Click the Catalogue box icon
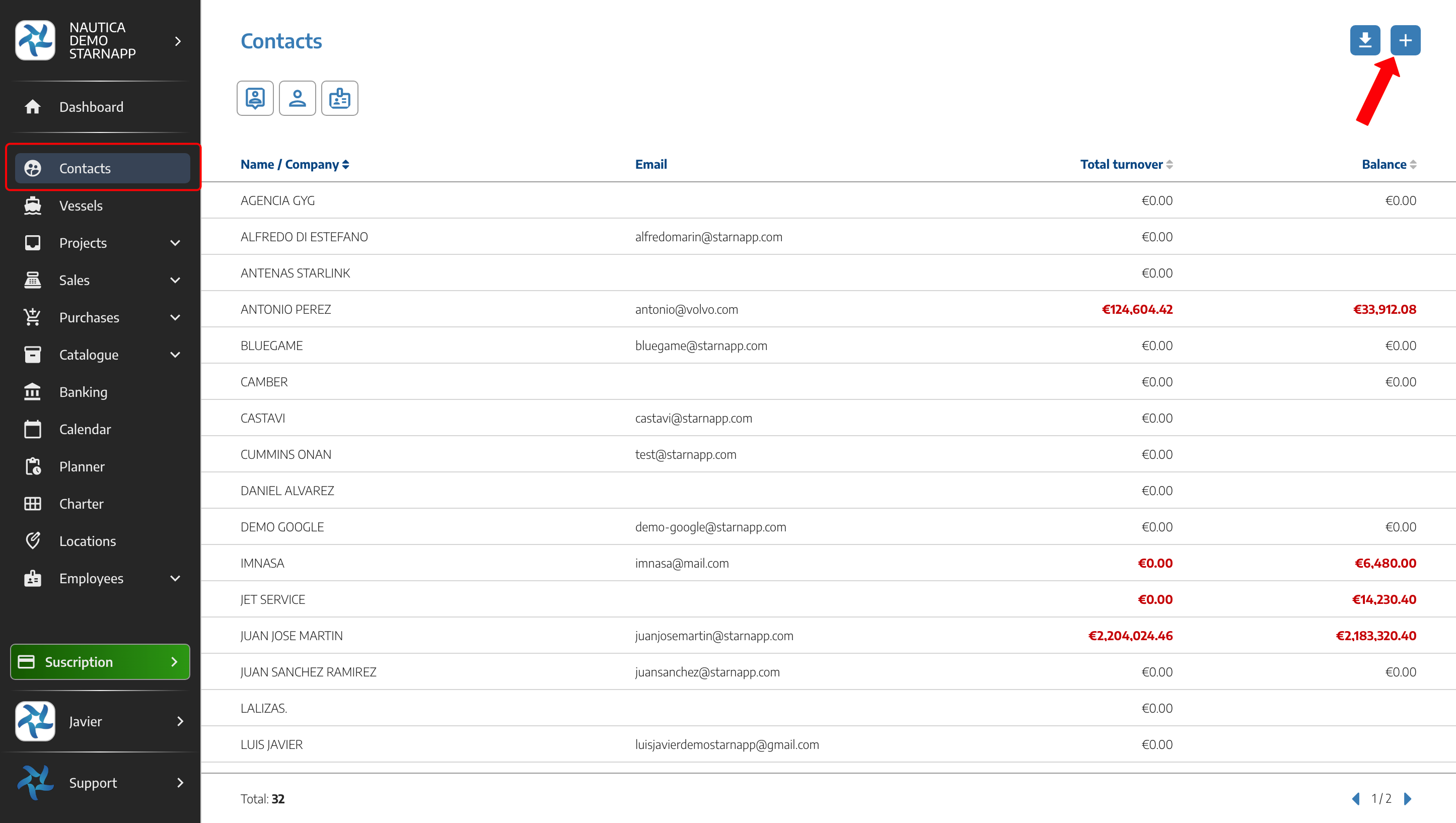1456x823 pixels. pyautogui.click(x=33, y=355)
